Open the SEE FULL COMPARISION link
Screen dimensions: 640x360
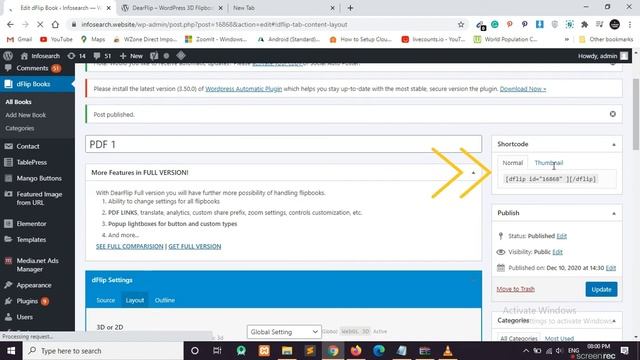(x=129, y=247)
